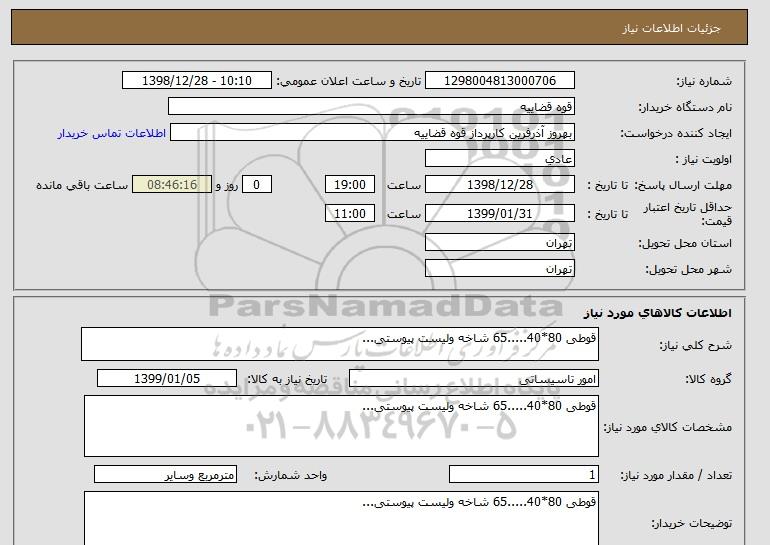
Task: Click the label تاریخ و ساعت اعلان عمومی
Action: [349, 81]
